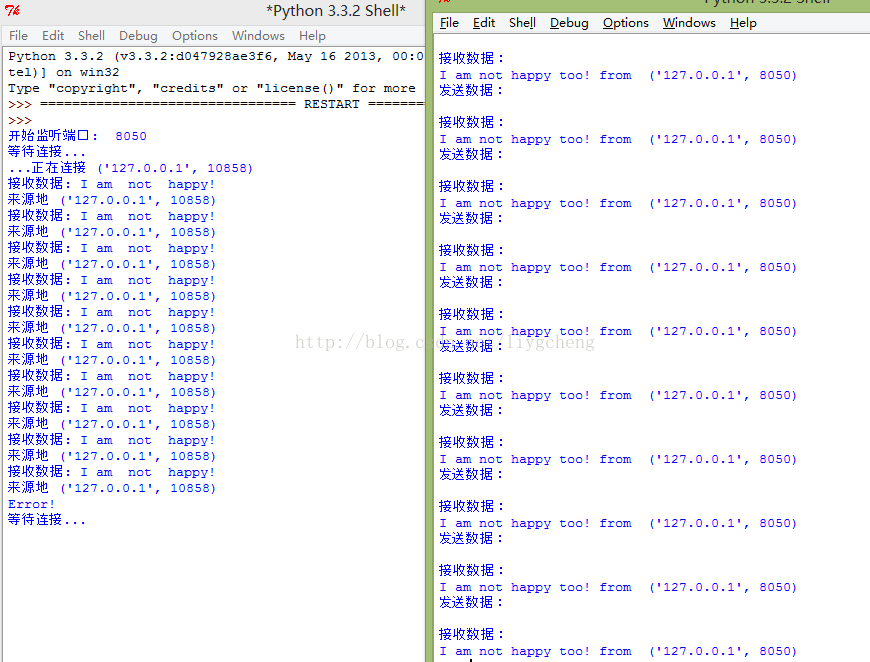The height and width of the screenshot is (662, 870).
Task: Click the topmost '发送数据:' label in right shell
Action: 471,90
